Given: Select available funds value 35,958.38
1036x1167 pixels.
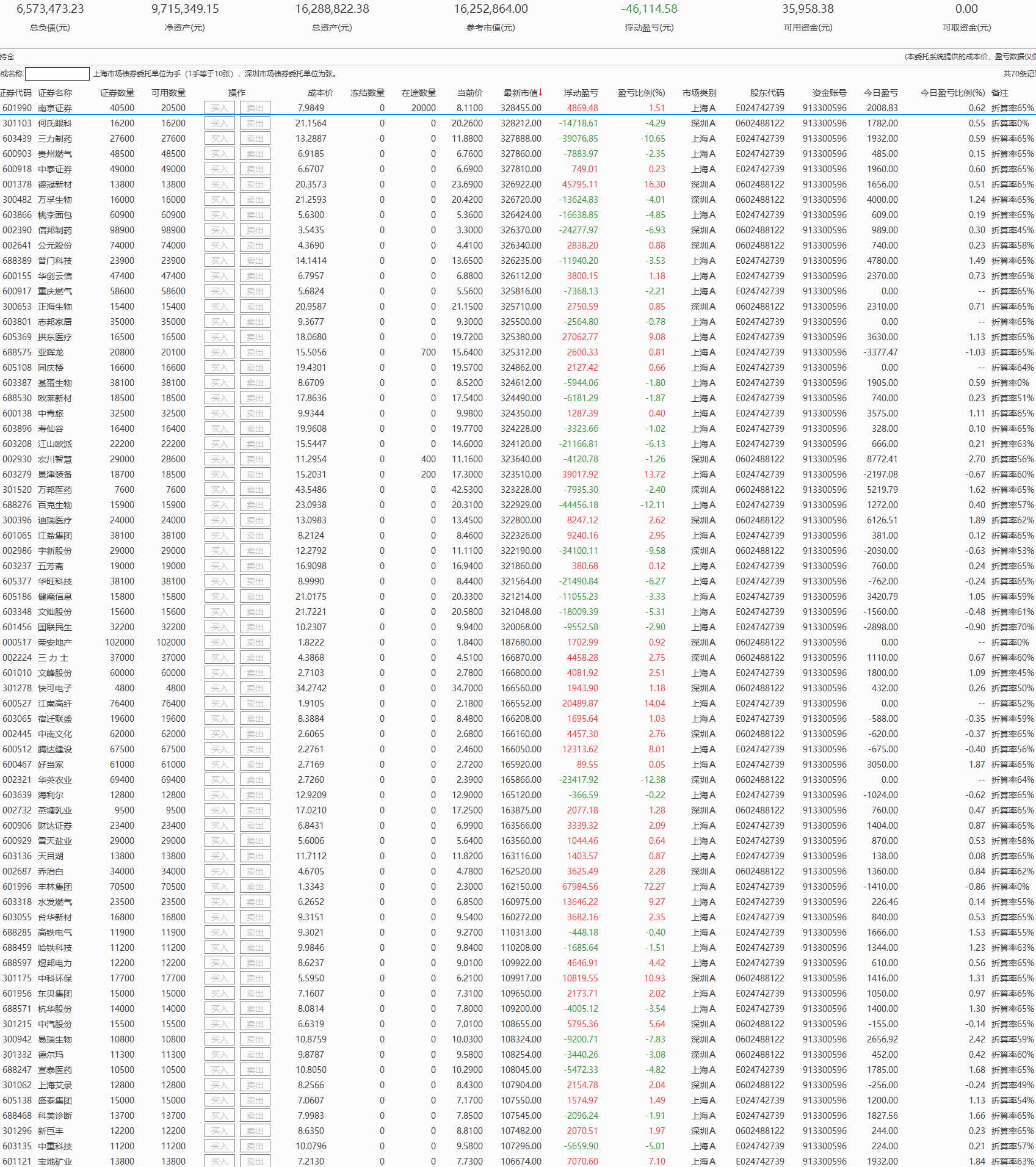Looking at the screenshot, I should (808, 9).
